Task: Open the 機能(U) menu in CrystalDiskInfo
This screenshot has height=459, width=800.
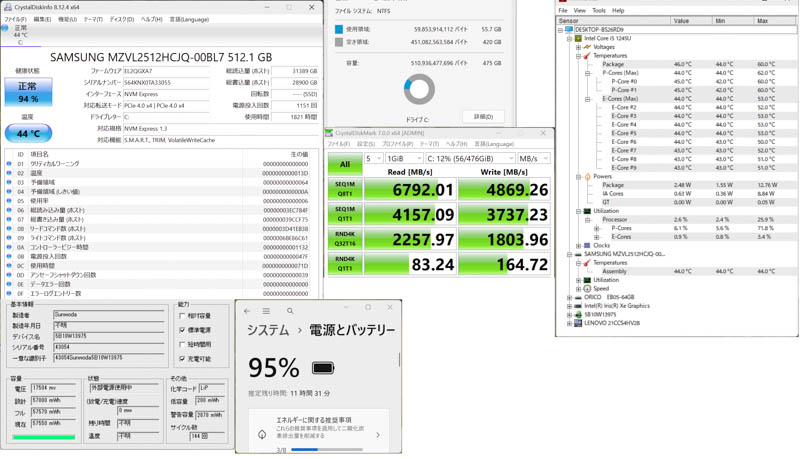Action: pos(67,19)
